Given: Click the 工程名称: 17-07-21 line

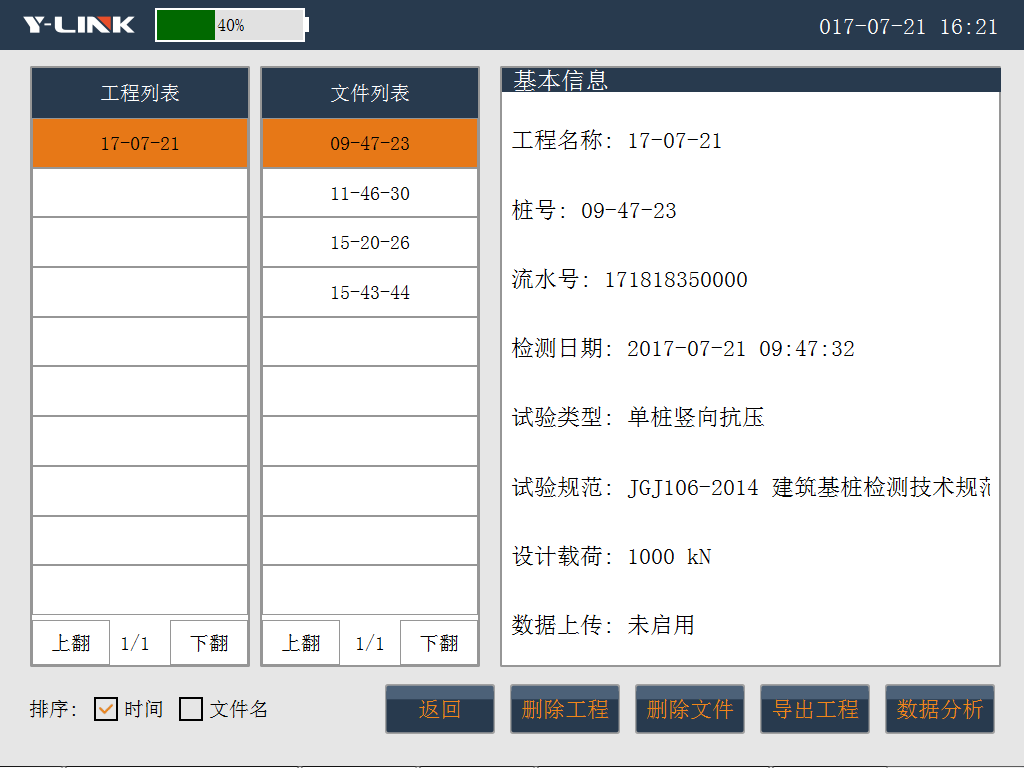Looking at the screenshot, I should [616, 140].
